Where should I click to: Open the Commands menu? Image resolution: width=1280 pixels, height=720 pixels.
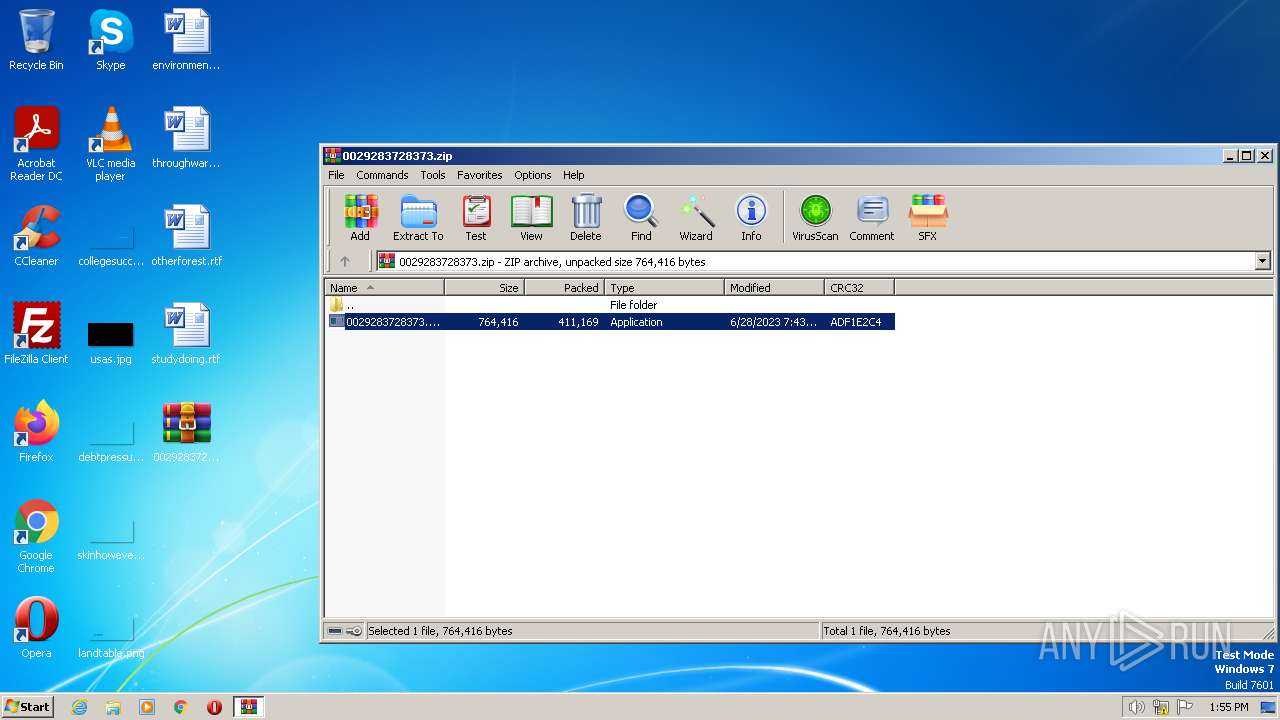point(382,175)
